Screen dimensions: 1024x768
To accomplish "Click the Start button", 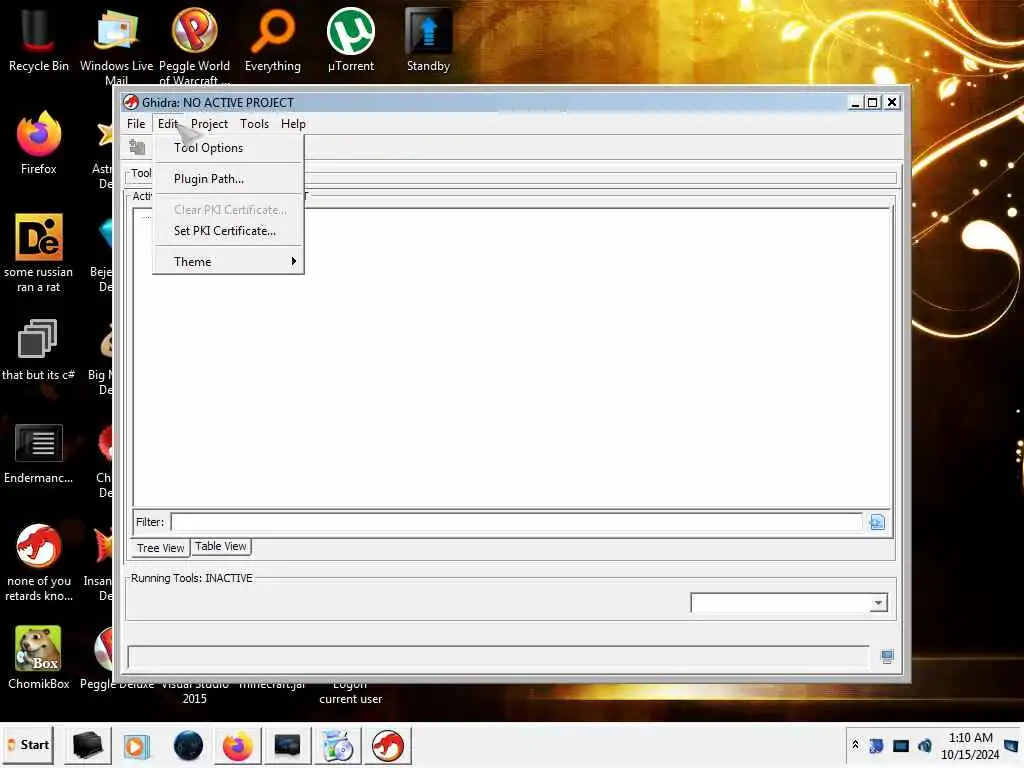I will pyautogui.click(x=27, y=745).
